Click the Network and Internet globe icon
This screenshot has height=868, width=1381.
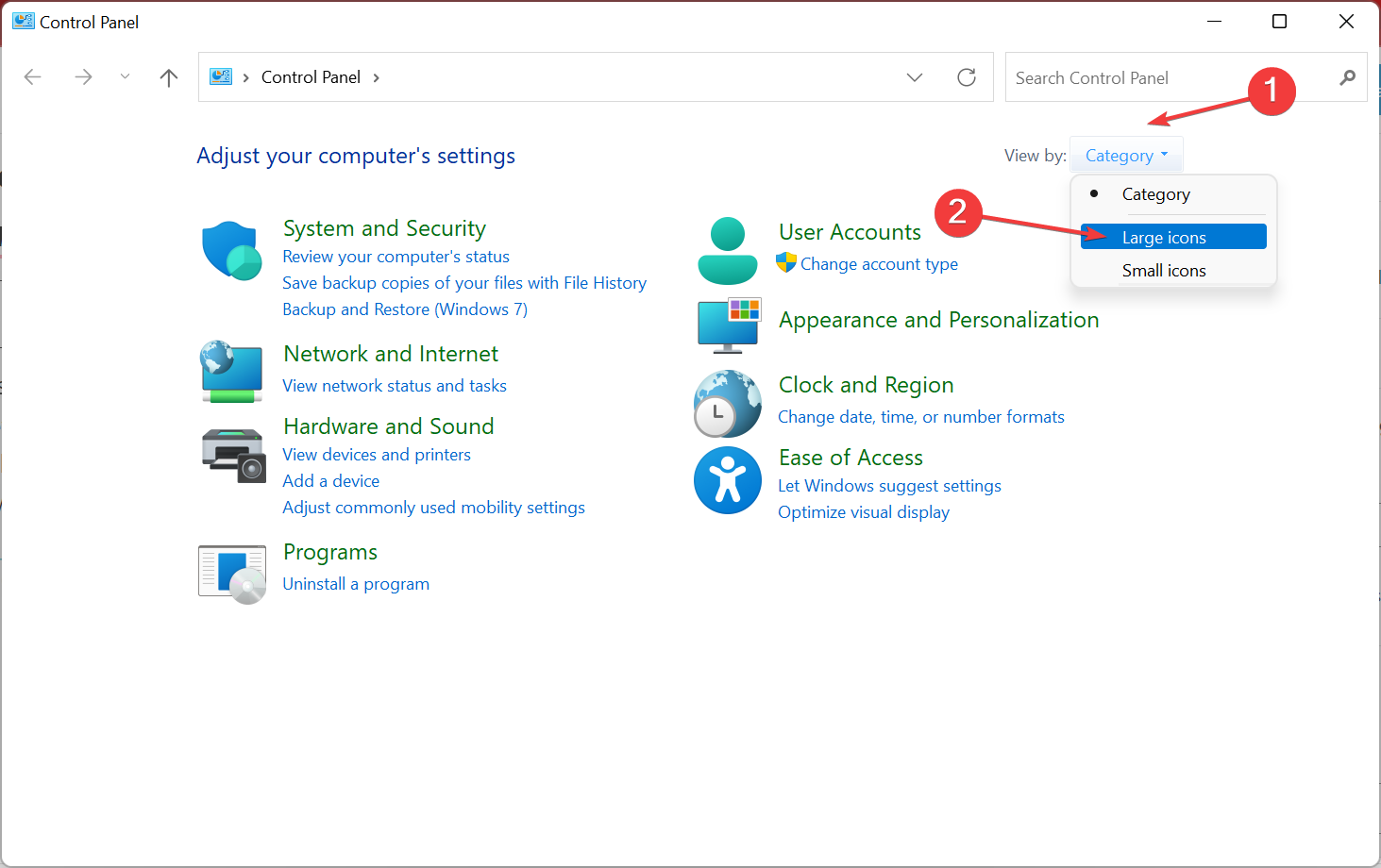231,372
